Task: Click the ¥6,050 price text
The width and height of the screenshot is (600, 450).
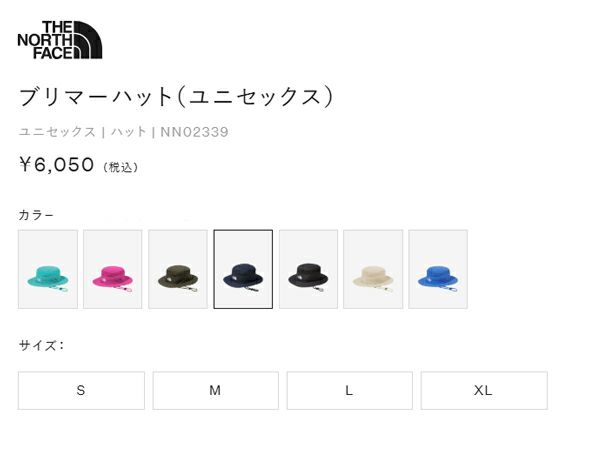Action: pyautogui.click(x=56, y=165)
